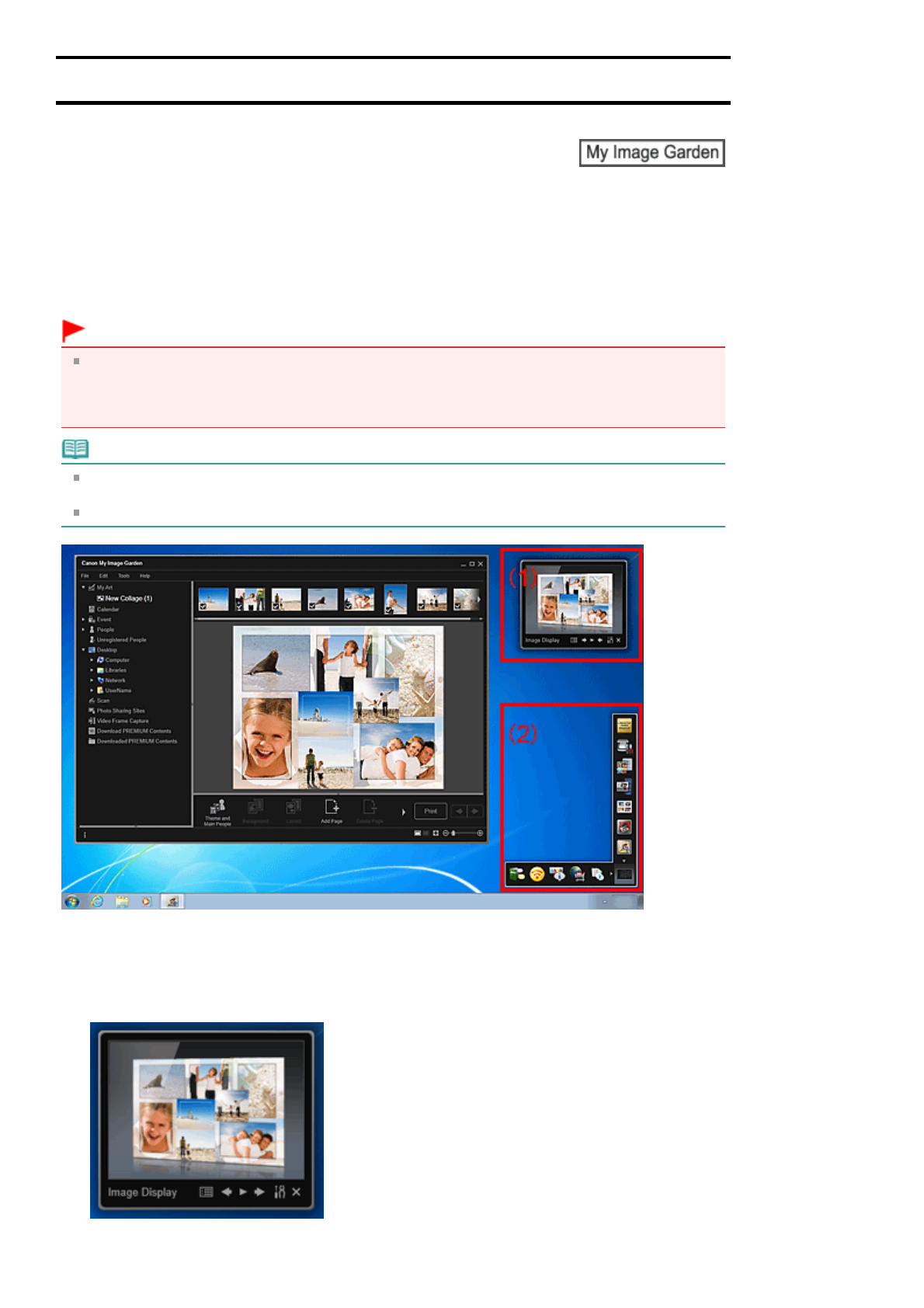
Task: Open the gold top icon in Quick Menu
Action: [624, 725]
